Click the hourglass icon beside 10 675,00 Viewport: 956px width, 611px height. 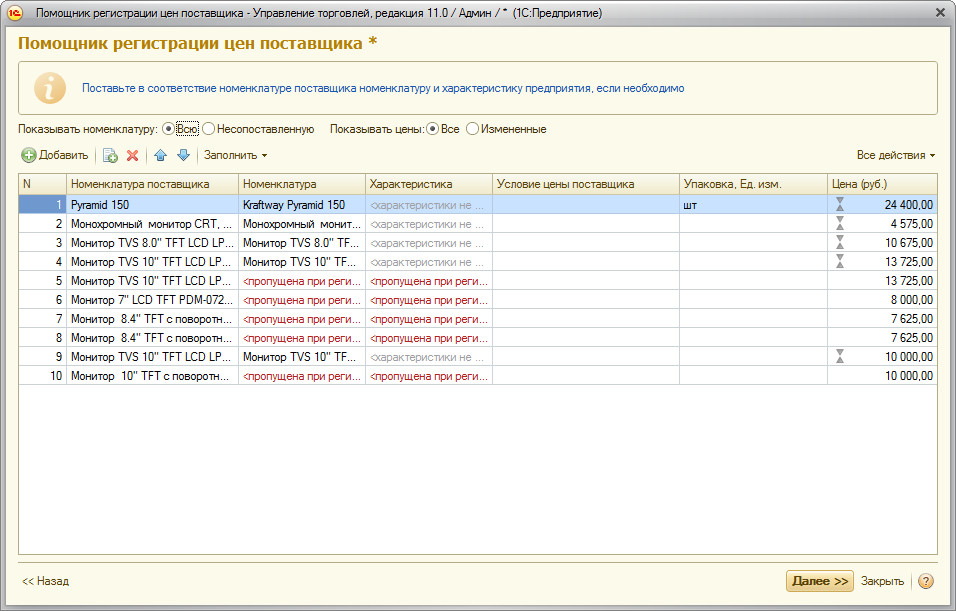click(x=840, y=242)
